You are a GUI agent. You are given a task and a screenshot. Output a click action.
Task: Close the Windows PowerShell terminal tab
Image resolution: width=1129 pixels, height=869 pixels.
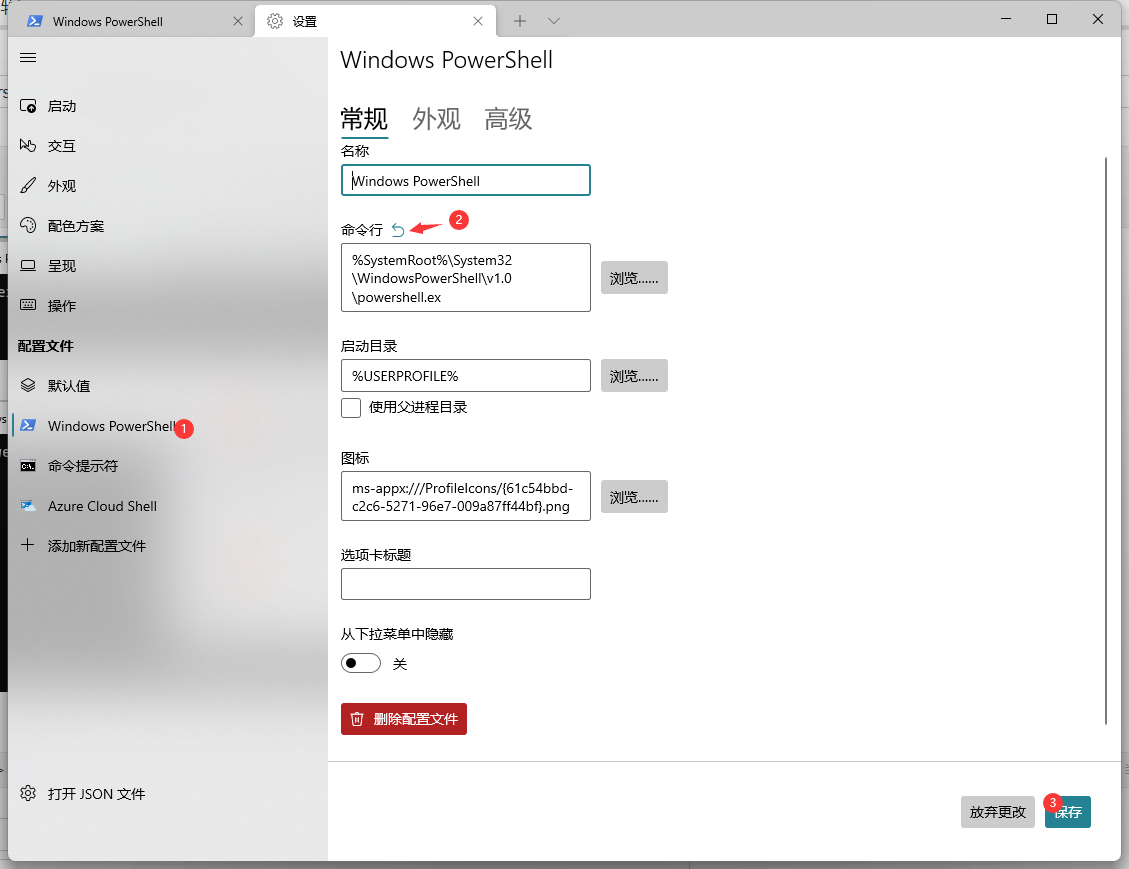pos(238,22)
